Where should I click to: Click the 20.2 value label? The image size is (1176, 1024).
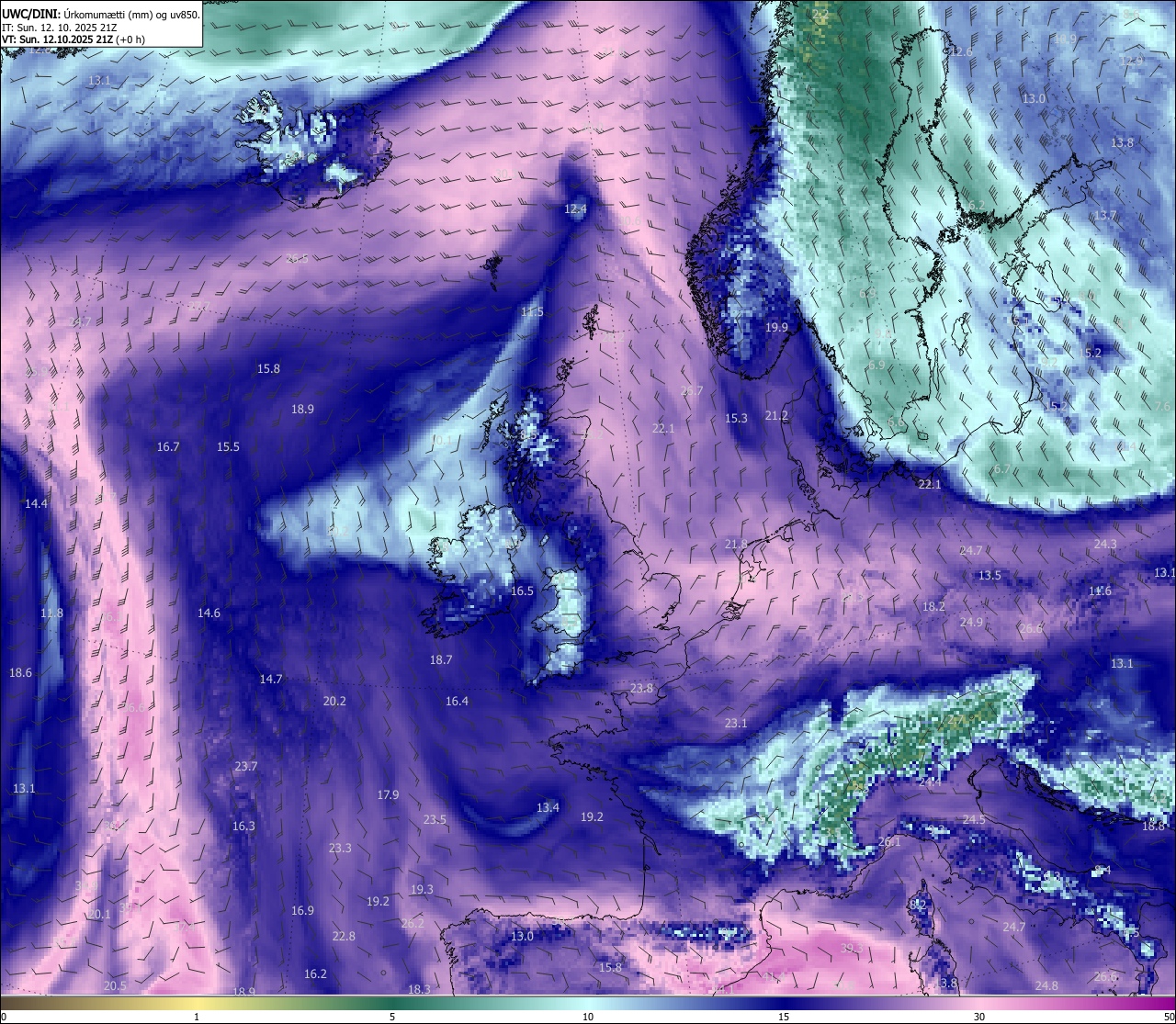point(334,702)
